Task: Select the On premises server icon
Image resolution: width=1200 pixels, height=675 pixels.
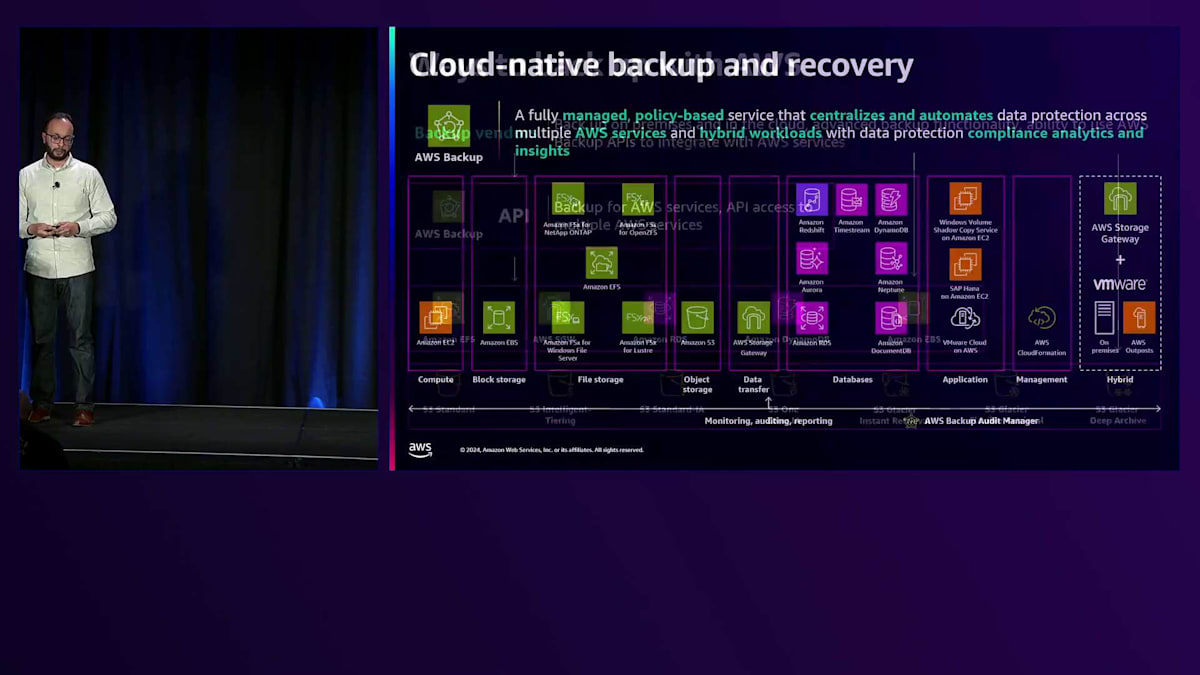Action: (x=1104, y=317)
